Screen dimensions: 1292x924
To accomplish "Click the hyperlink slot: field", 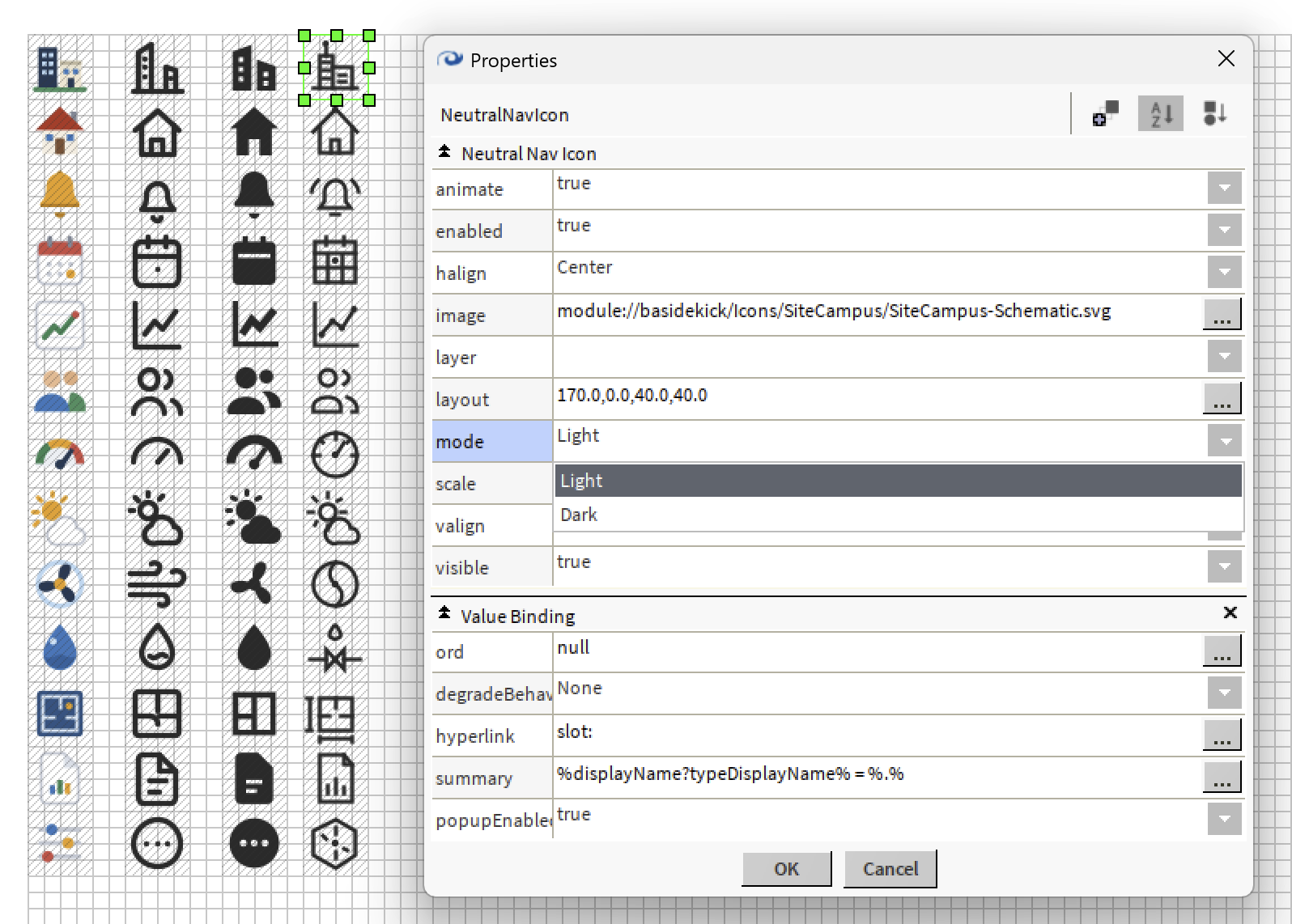I will coord(878,735).
